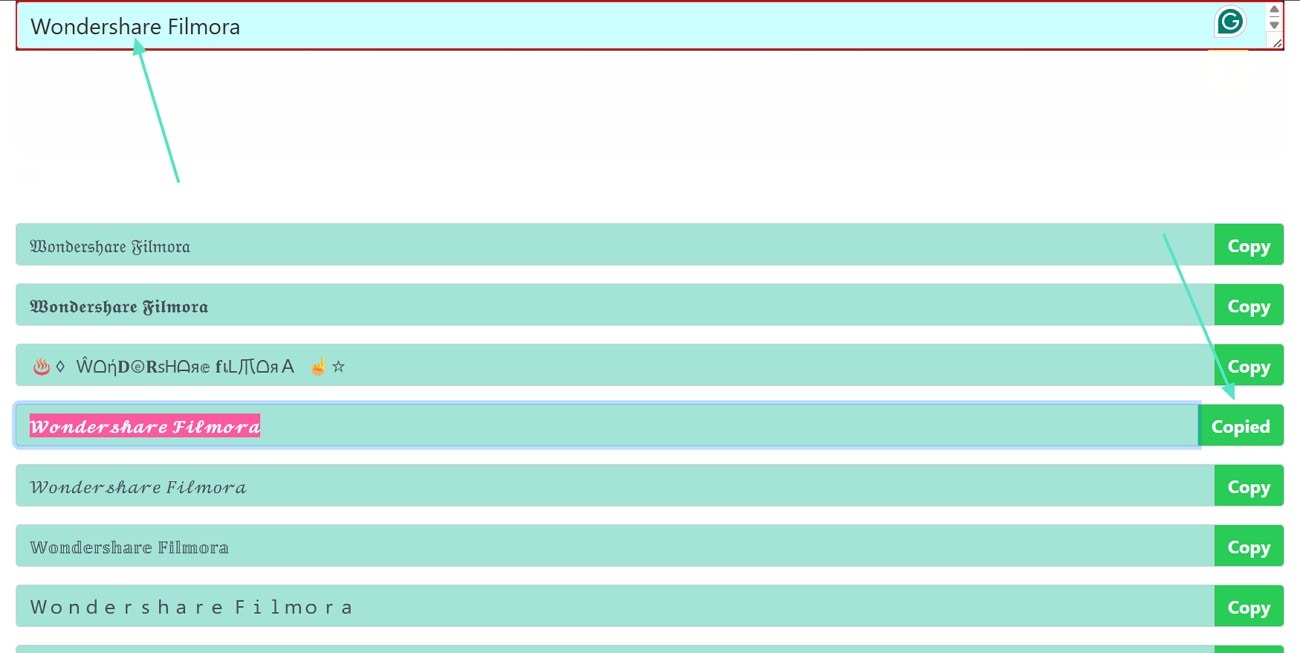The height and width of the screenshot is (653, 1300).
Task: Copy the wide spaced letters text
Action: tap(1249, 606)
